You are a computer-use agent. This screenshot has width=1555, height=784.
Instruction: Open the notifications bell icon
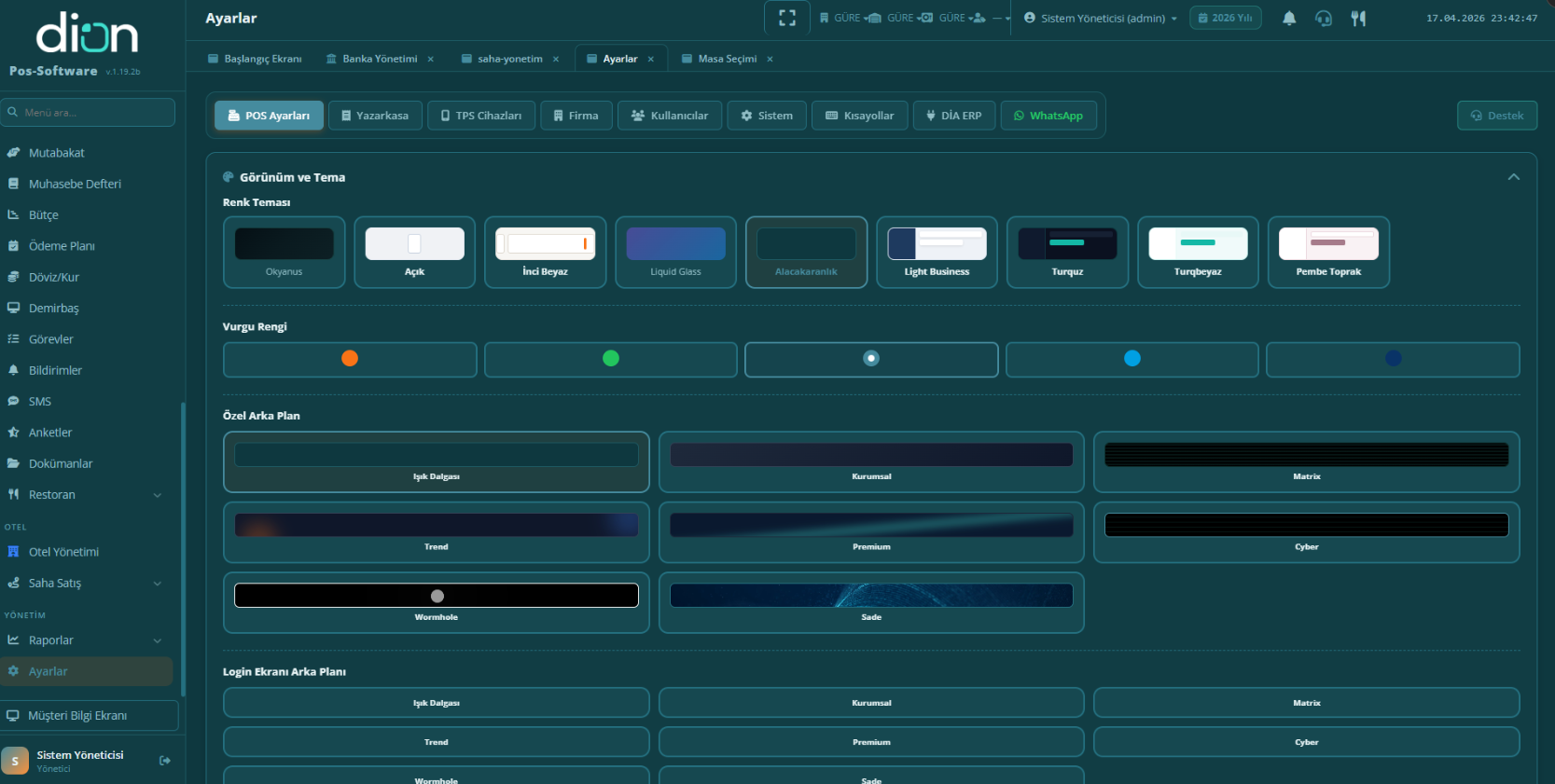tap(1289, 18)
